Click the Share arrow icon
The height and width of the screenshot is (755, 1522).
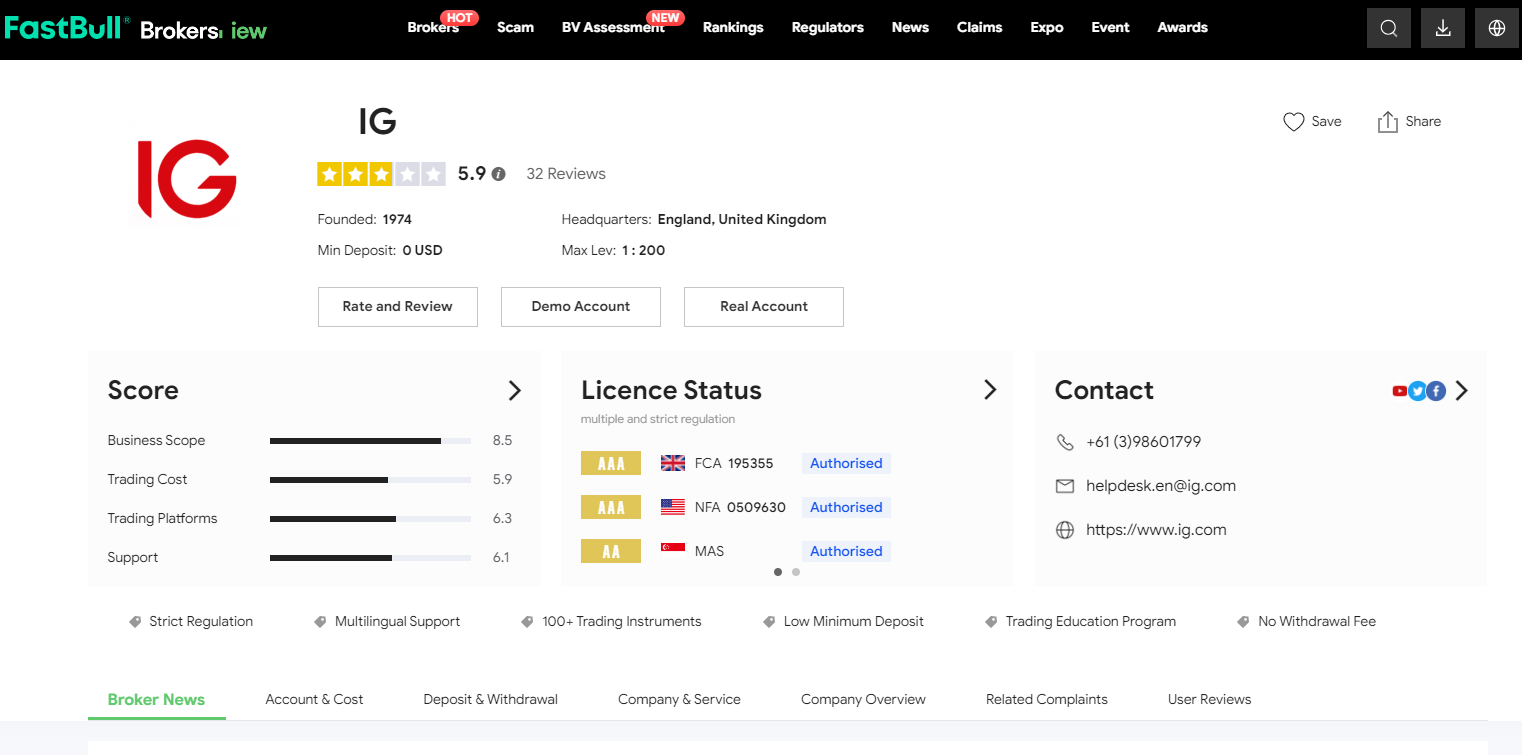pos(1387,122)
